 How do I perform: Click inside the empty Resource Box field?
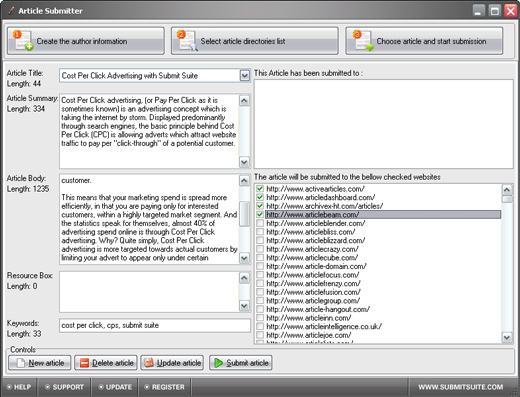pyautogui.click(x=149, y=292)
